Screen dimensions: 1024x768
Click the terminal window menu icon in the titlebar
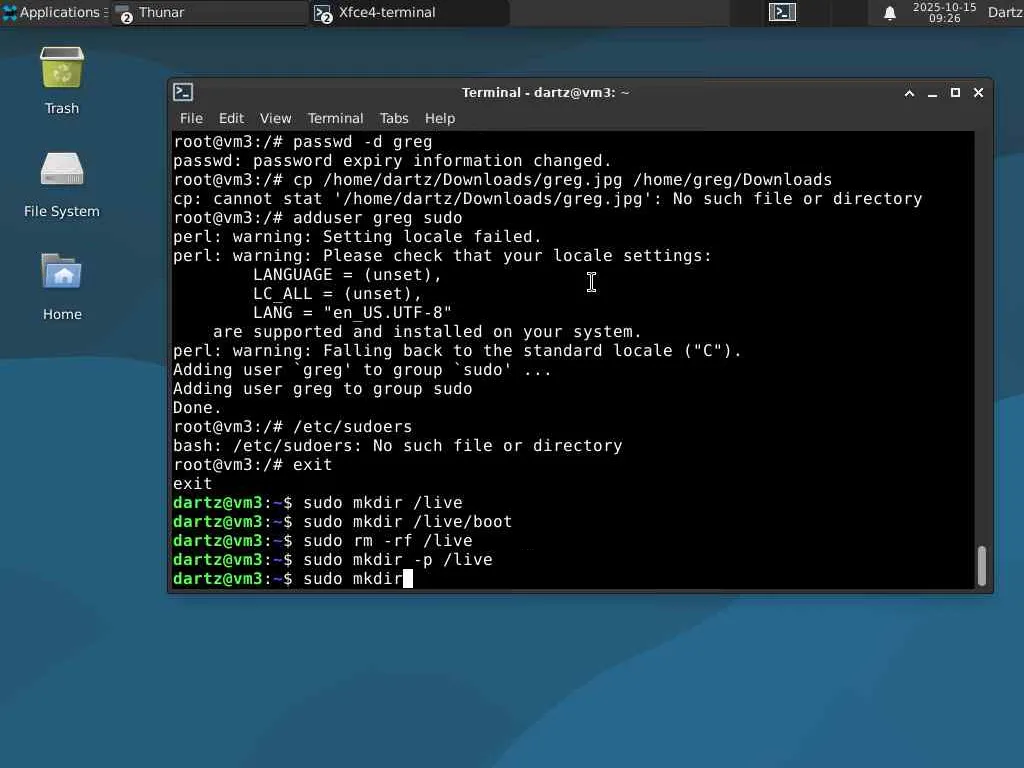click(x=183, y=92)
